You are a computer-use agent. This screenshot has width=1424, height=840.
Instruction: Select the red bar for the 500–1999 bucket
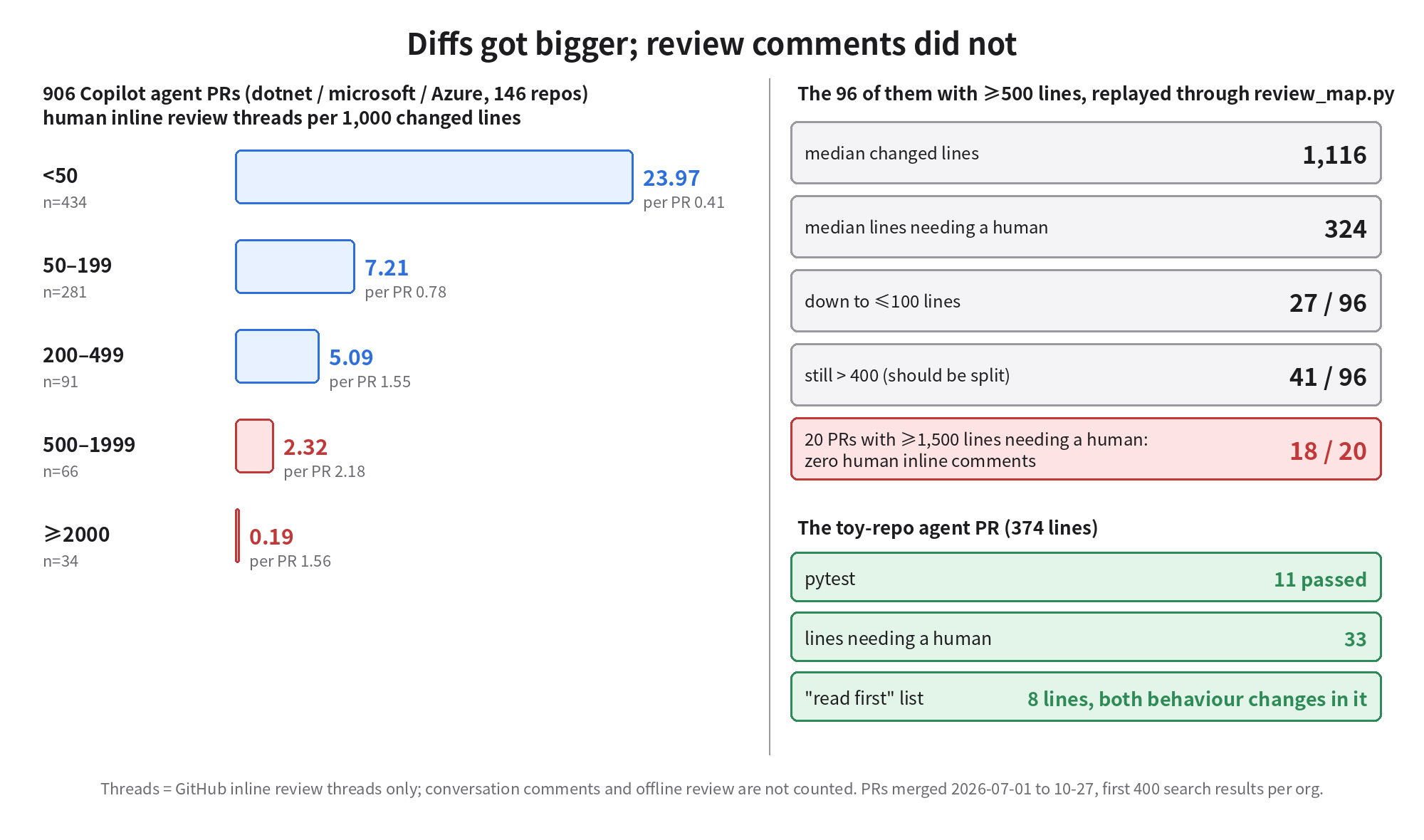(254, 446)
